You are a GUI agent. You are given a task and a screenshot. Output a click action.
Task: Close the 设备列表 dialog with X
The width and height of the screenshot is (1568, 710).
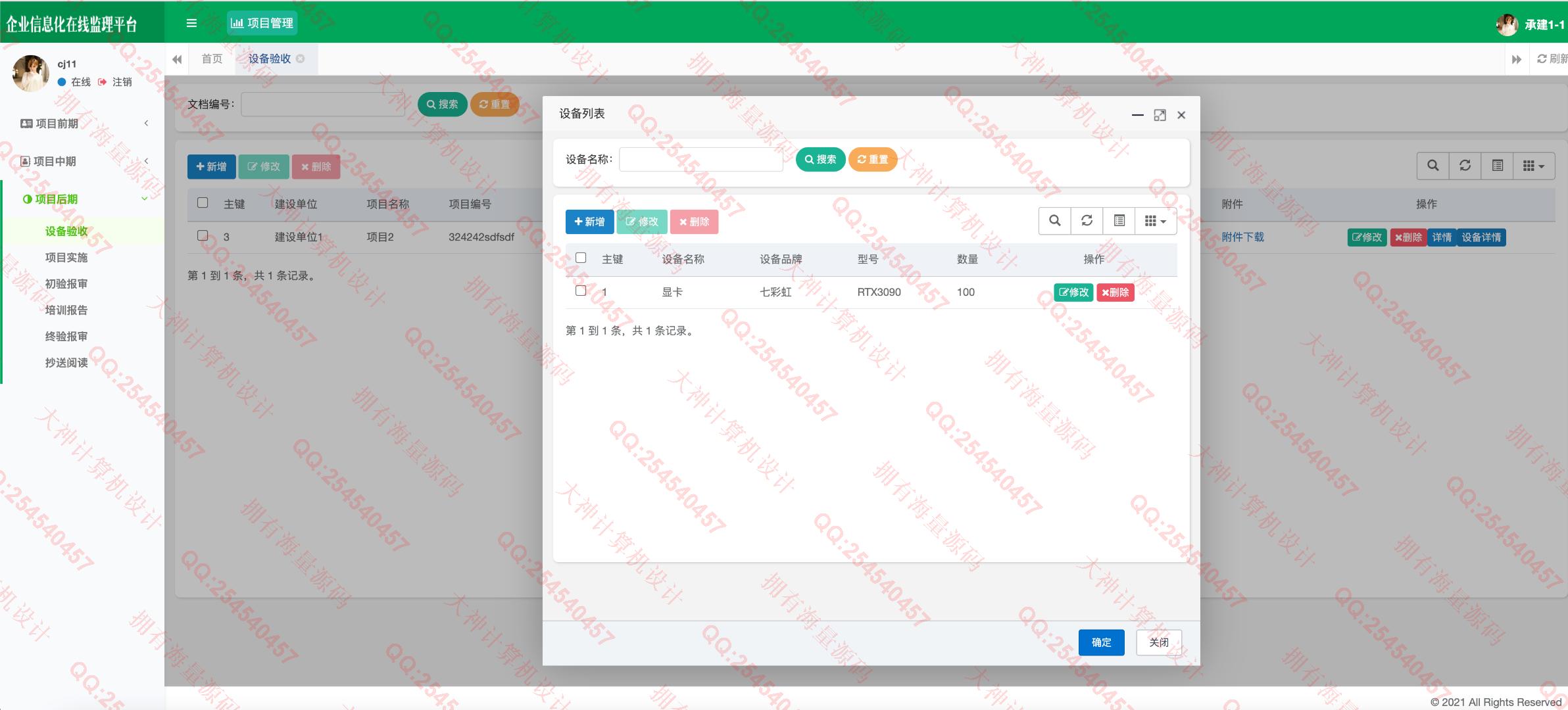click(1181, 115)
